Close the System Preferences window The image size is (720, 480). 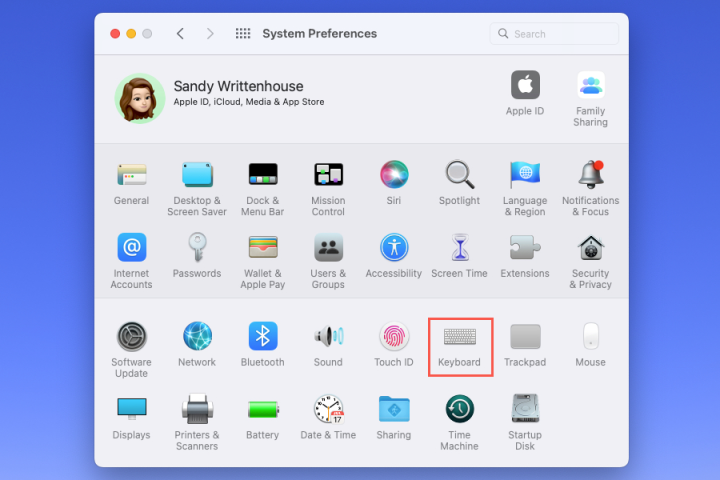tap(115, 34)
